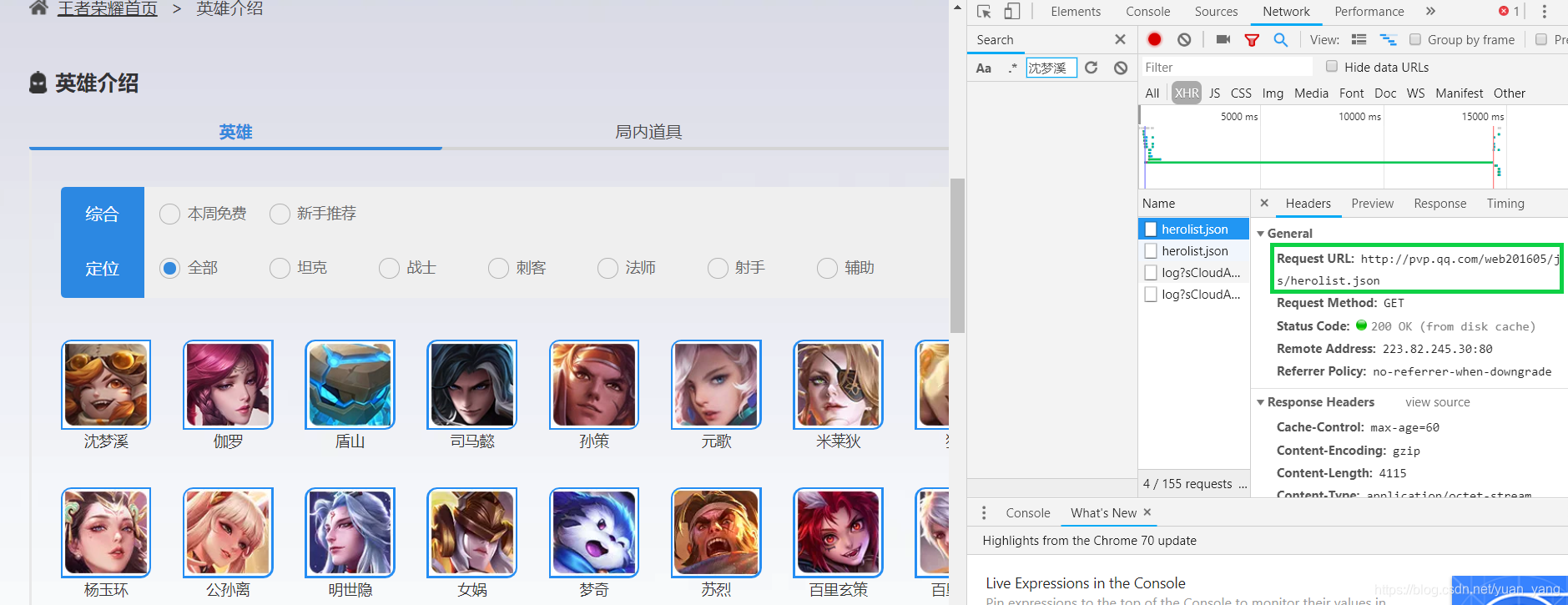The image size is (1568, 605).
Task: Select the 本周免费 radio option
Action: 169,214
